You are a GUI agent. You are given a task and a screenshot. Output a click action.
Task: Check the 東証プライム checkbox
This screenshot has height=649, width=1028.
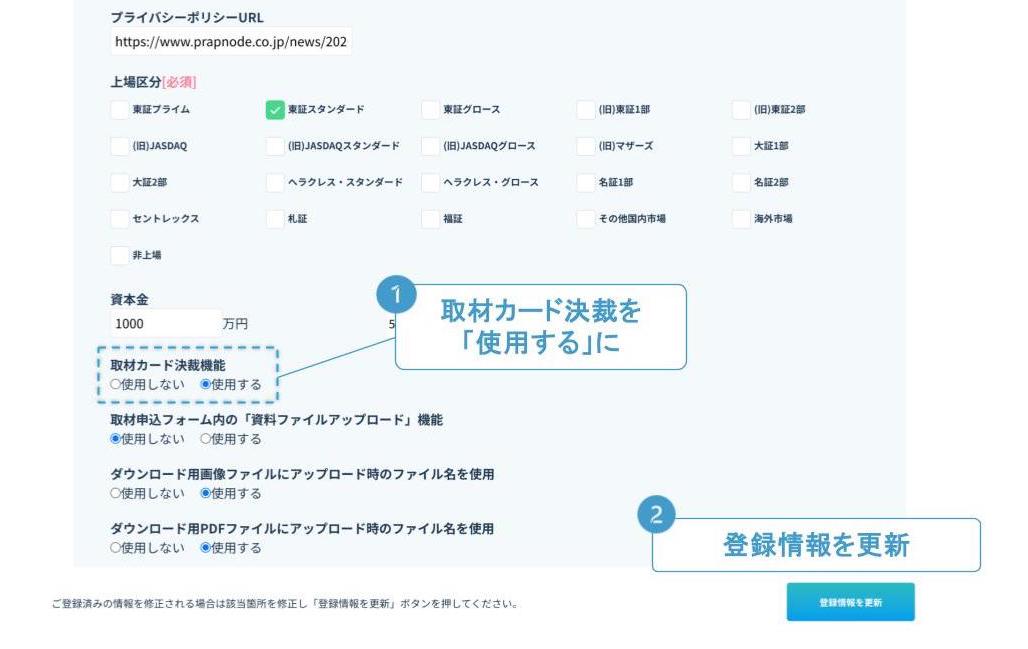click(x=120, y=110)
